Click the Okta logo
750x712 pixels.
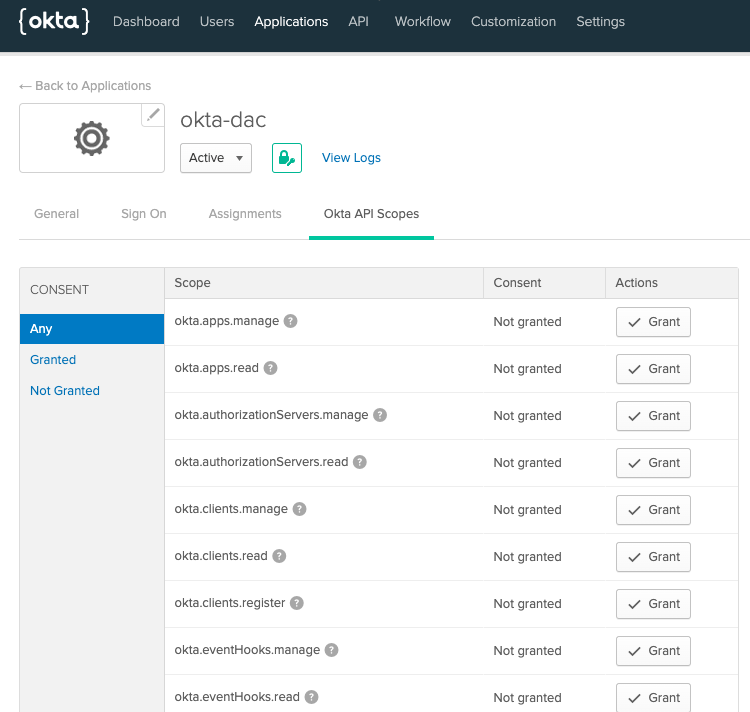coord(54,21)
